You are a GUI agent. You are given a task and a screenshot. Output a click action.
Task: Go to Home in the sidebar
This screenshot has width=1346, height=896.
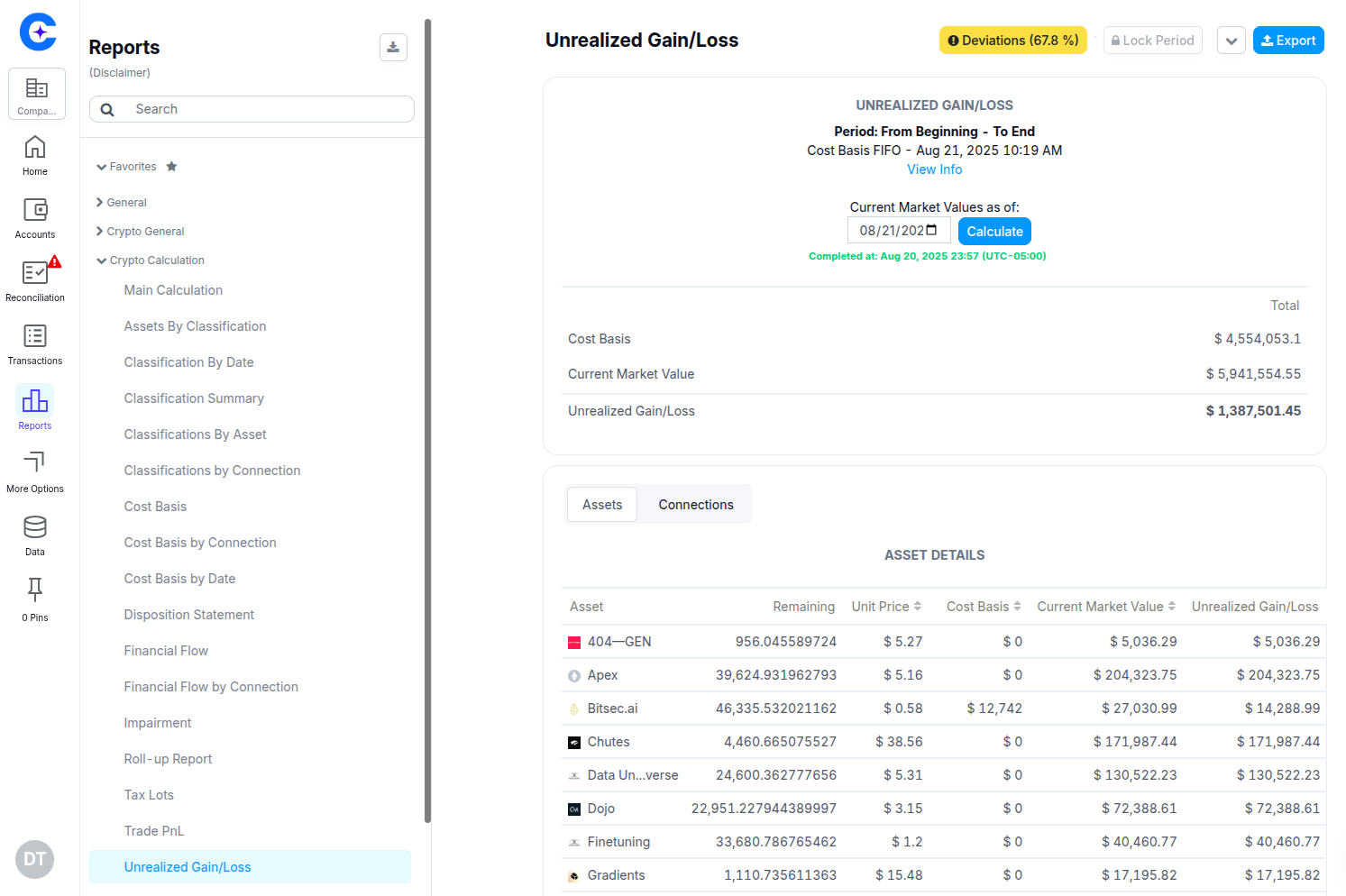35,156
